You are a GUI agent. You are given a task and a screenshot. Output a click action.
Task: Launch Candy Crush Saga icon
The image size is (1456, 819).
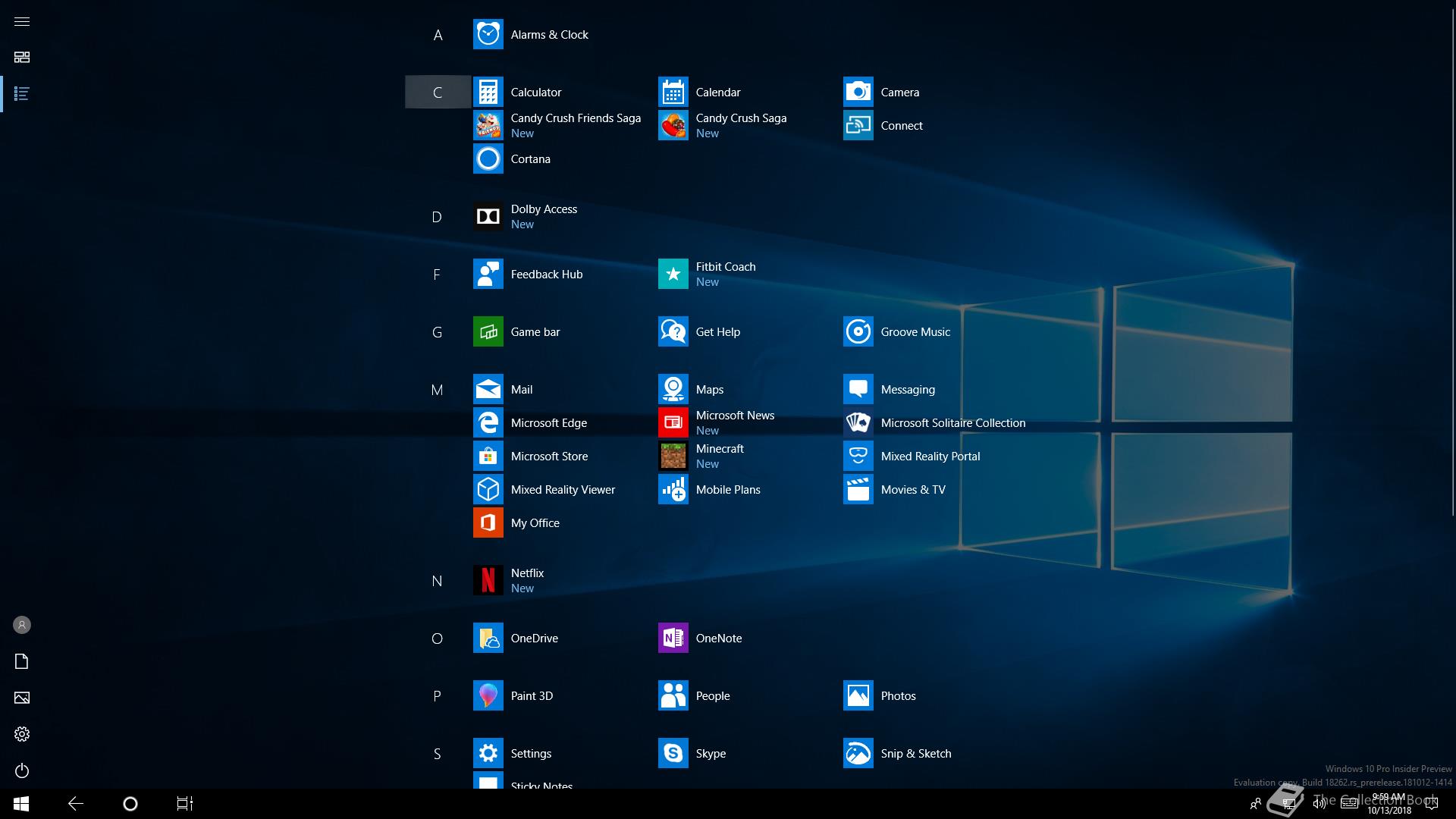coord(673,126)
